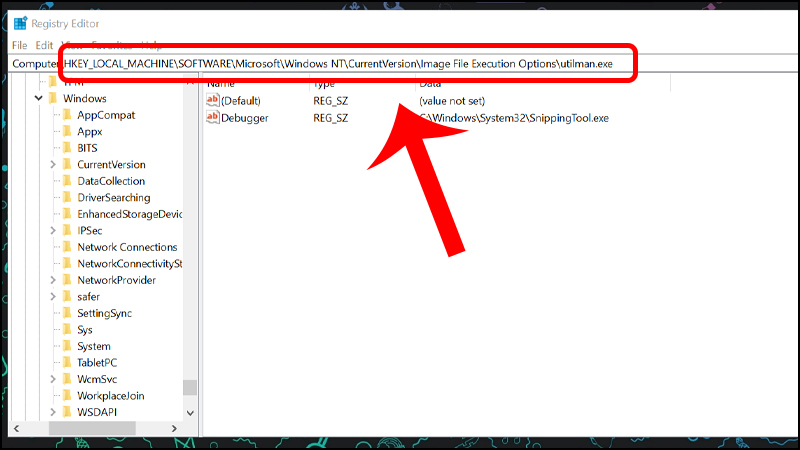The width and height of the screenshot is (800, 450).
Task: Expand the CurrentVersion key
Action: [x=53, y=164]
